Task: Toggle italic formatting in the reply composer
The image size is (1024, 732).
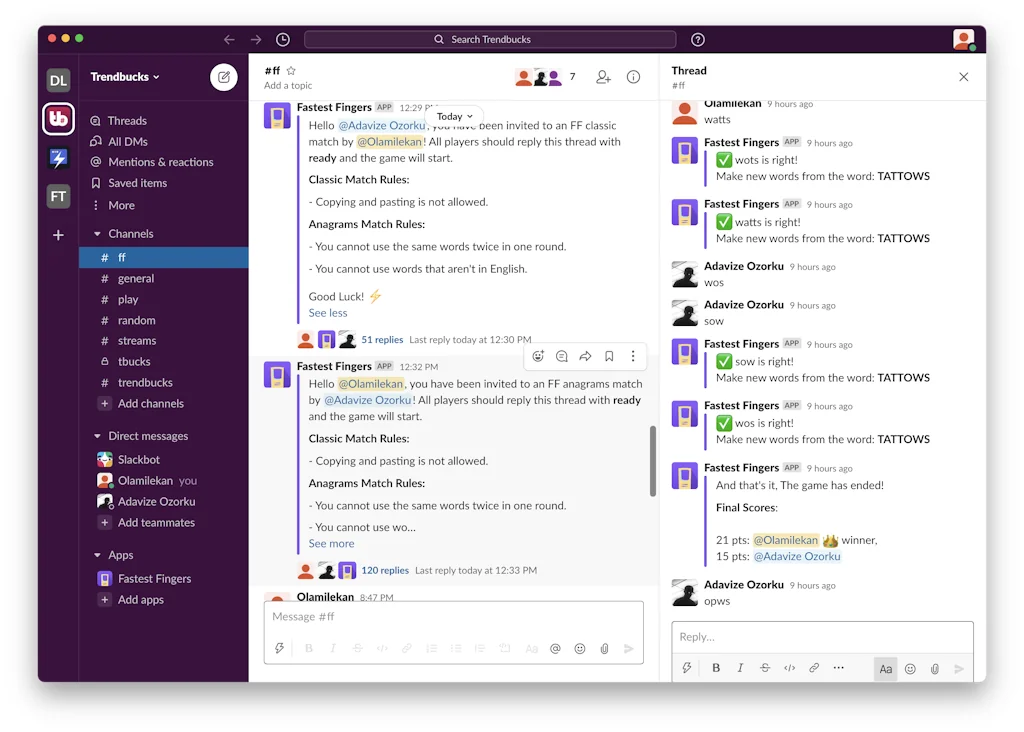Action: pyautogui.click(x=740, y=668)
